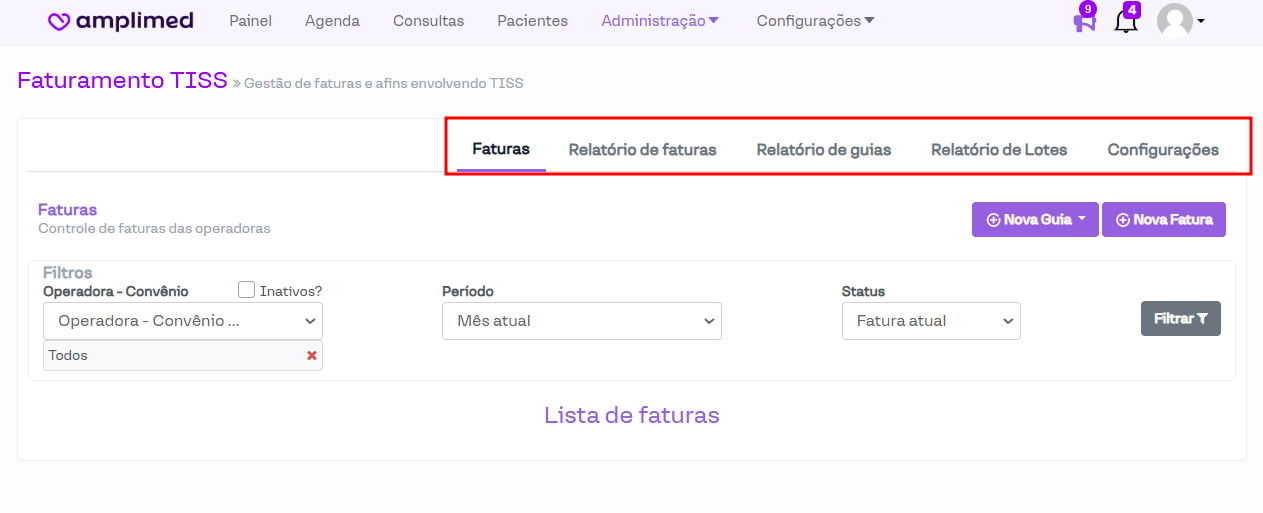1263x513 pixels.
Task: Open Pacientes in the navigation bar
Action: click(532, 21)
